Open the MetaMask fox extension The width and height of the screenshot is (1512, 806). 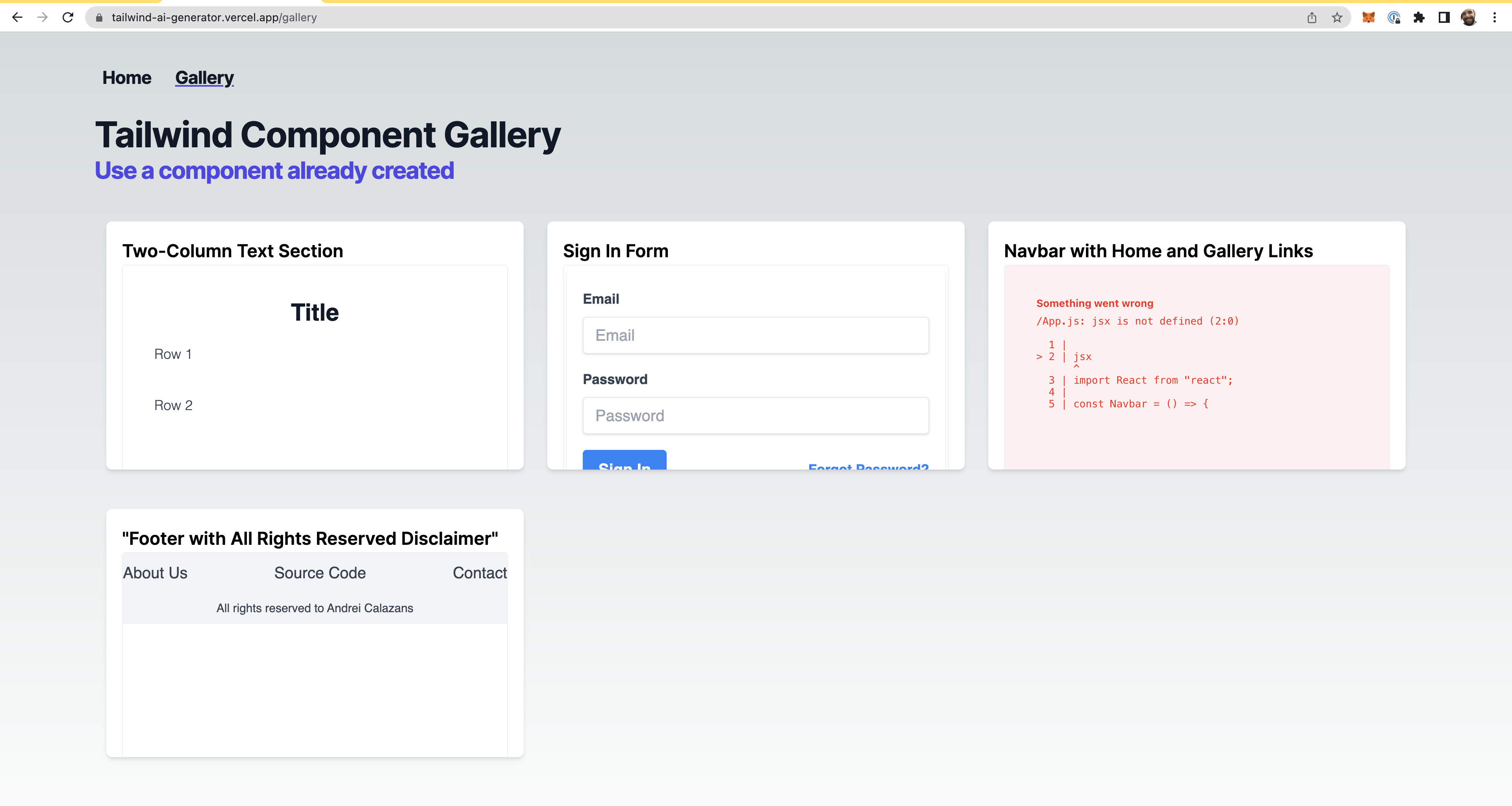click(1368, 18)
